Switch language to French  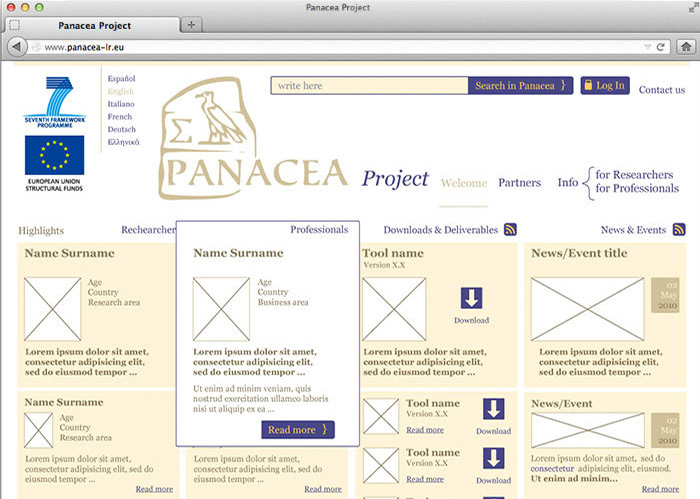pyautogui.click(x=120, y=116)
